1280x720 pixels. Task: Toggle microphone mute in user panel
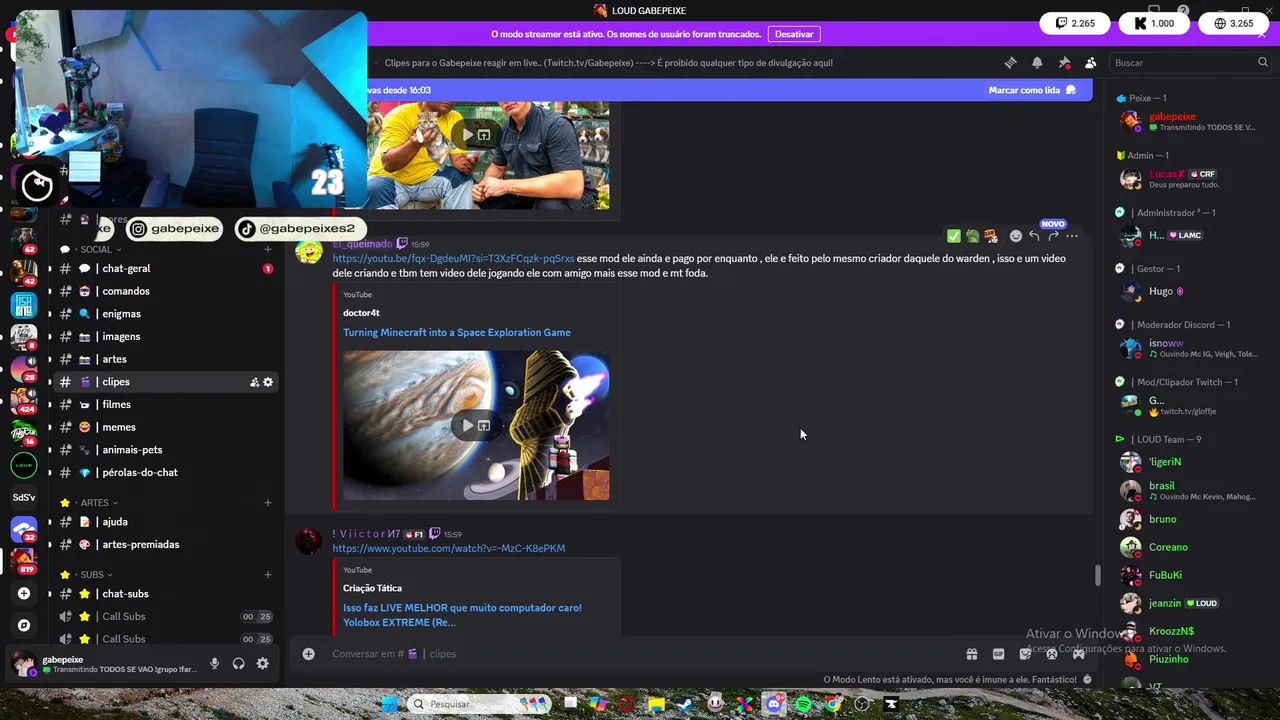214,664
